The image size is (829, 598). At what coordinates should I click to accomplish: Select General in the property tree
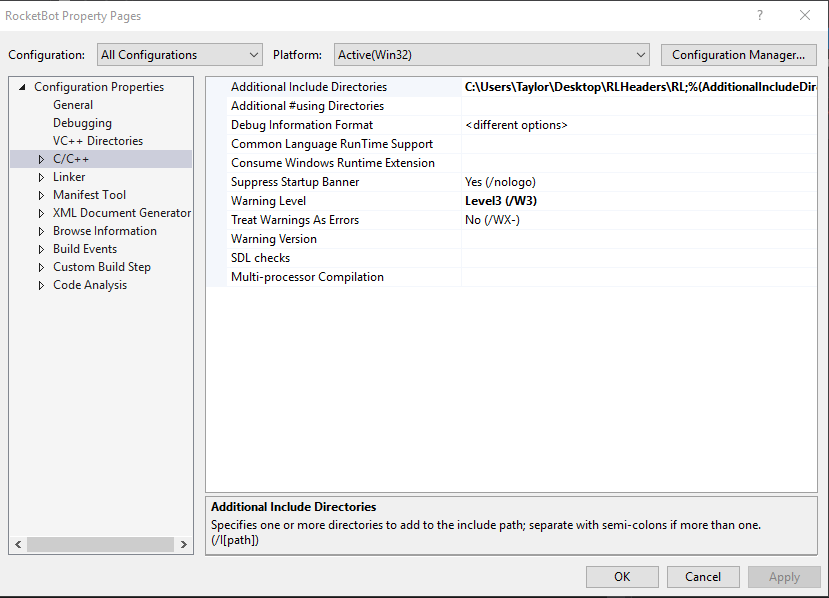[x=73, y=105]
